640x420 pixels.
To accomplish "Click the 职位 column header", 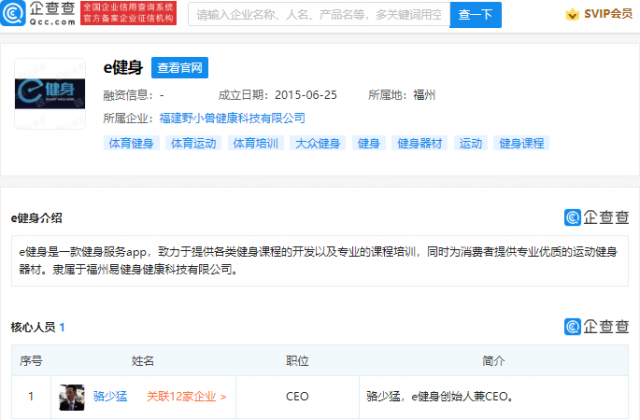I will 297,361.
